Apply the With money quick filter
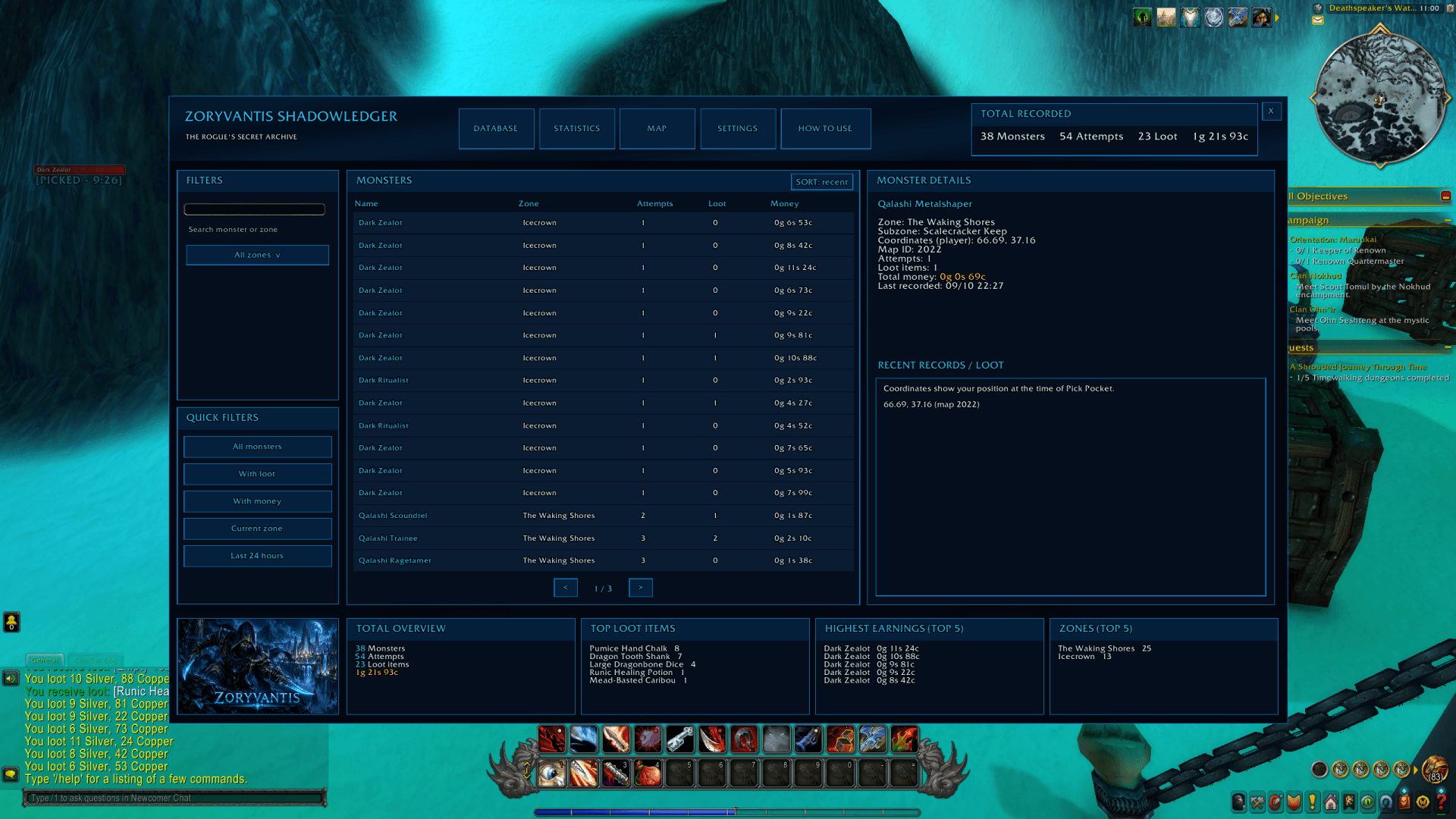 257,501
